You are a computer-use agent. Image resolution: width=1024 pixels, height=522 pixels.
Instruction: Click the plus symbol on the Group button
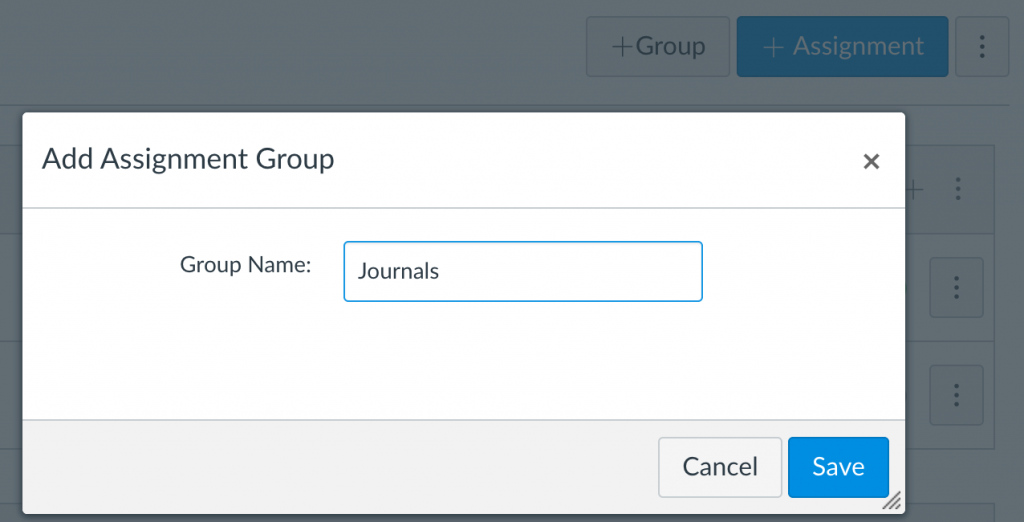[622, 47]
